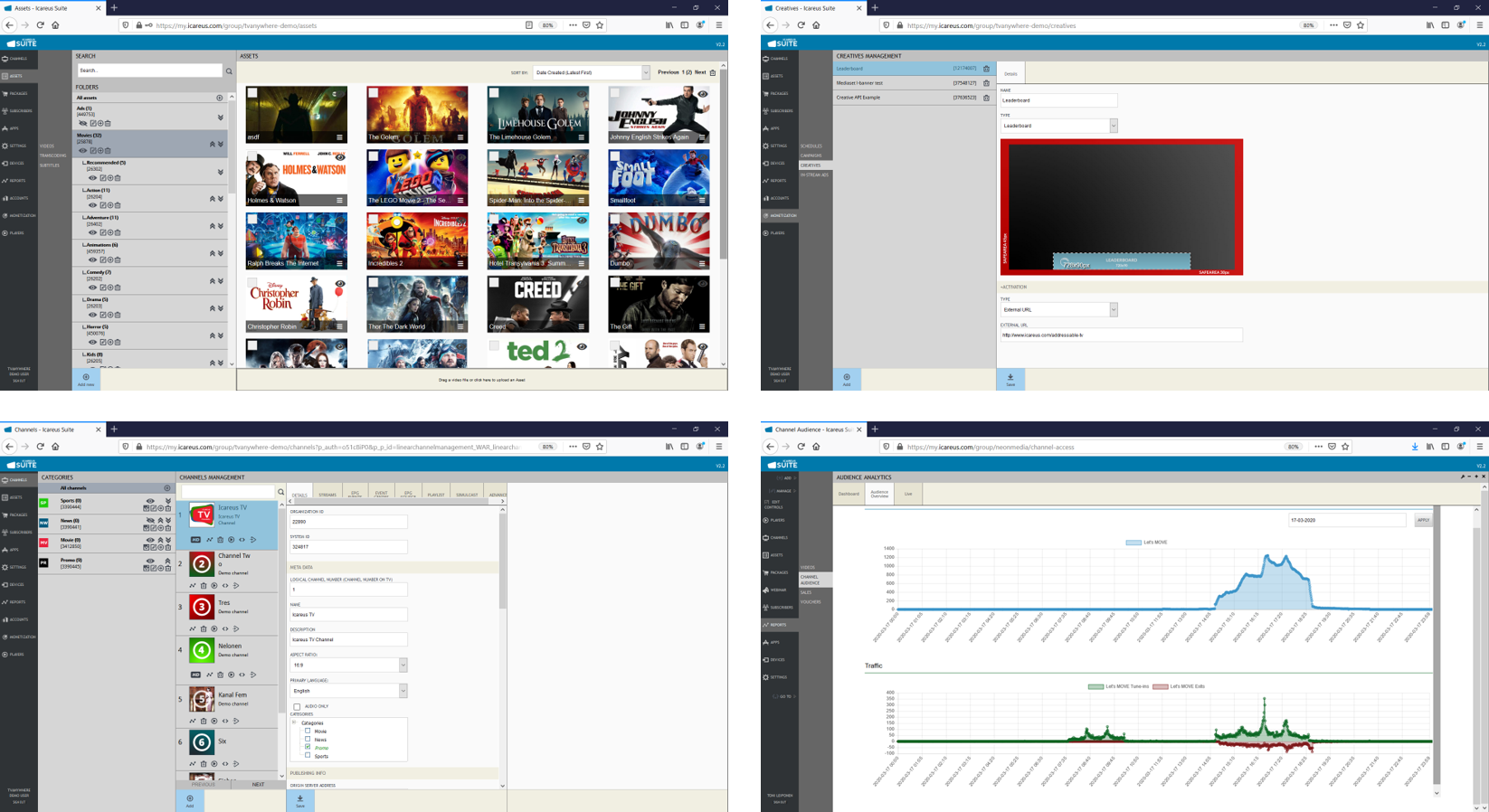Screen dimensions: 1489x812
Task: Open the Date Created sort dropdown
Action: 591,72
